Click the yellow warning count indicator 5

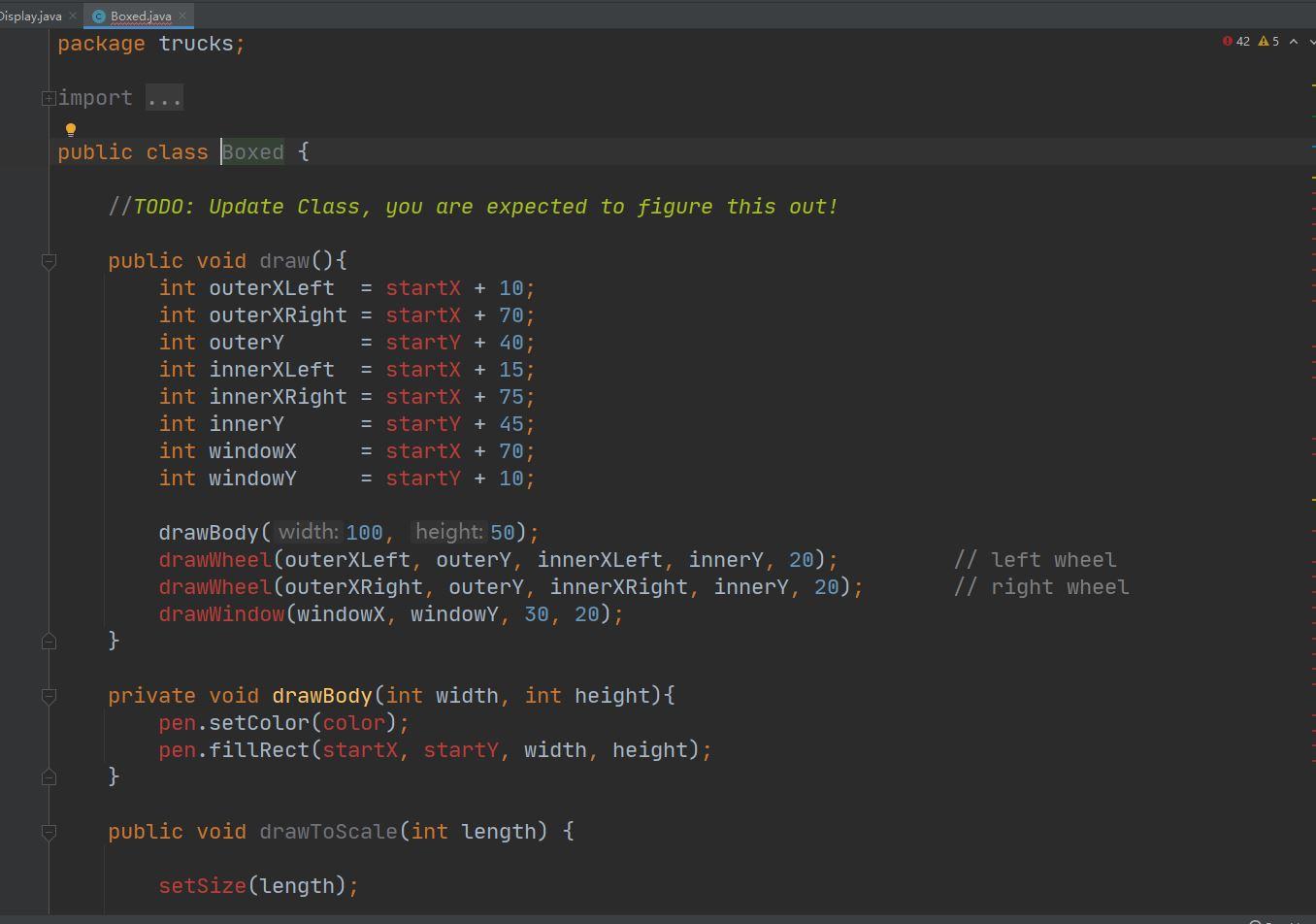click(1268, 42)
